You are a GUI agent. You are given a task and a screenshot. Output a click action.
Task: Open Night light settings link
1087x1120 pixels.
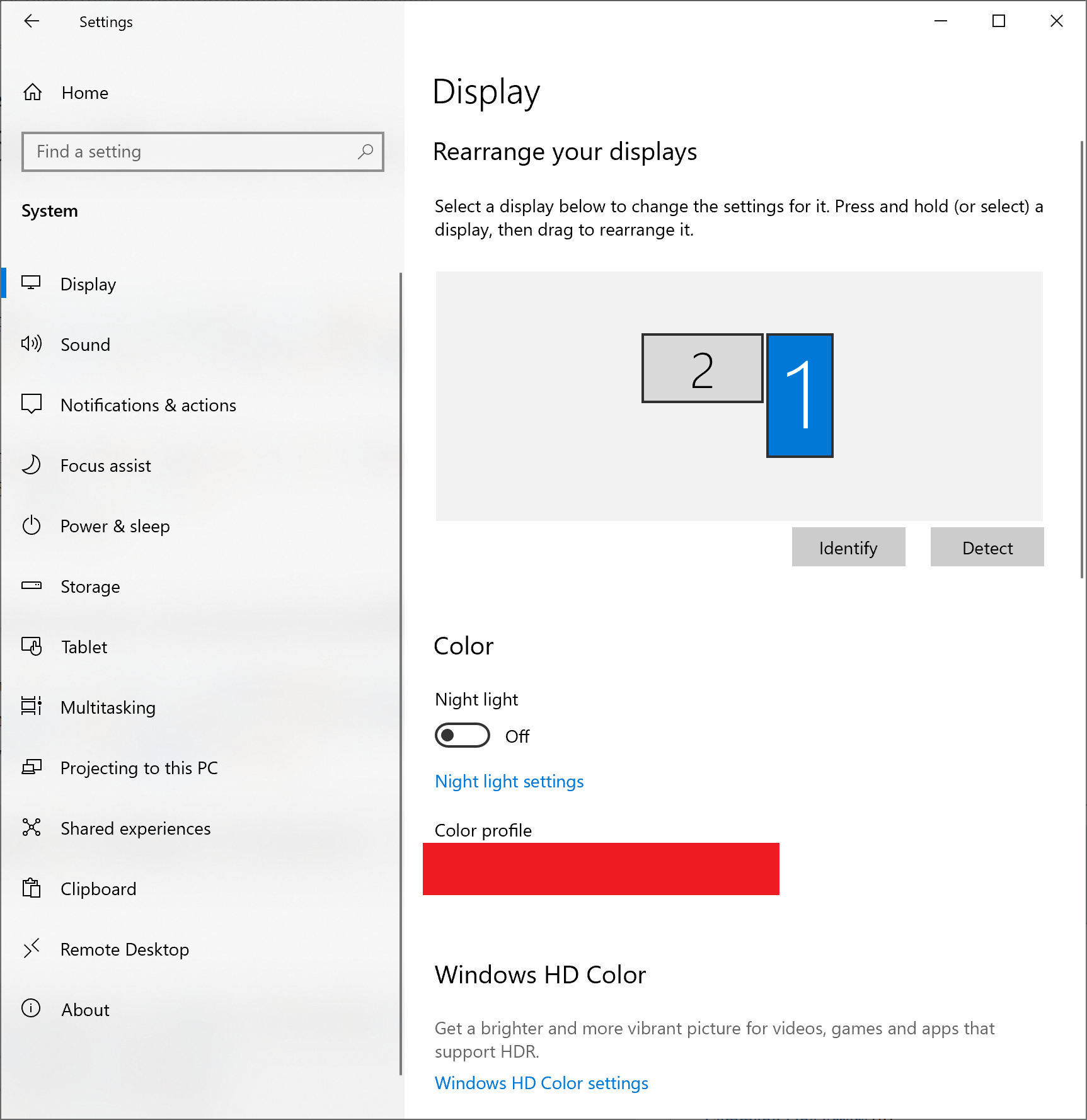click(x=509, y=781)
